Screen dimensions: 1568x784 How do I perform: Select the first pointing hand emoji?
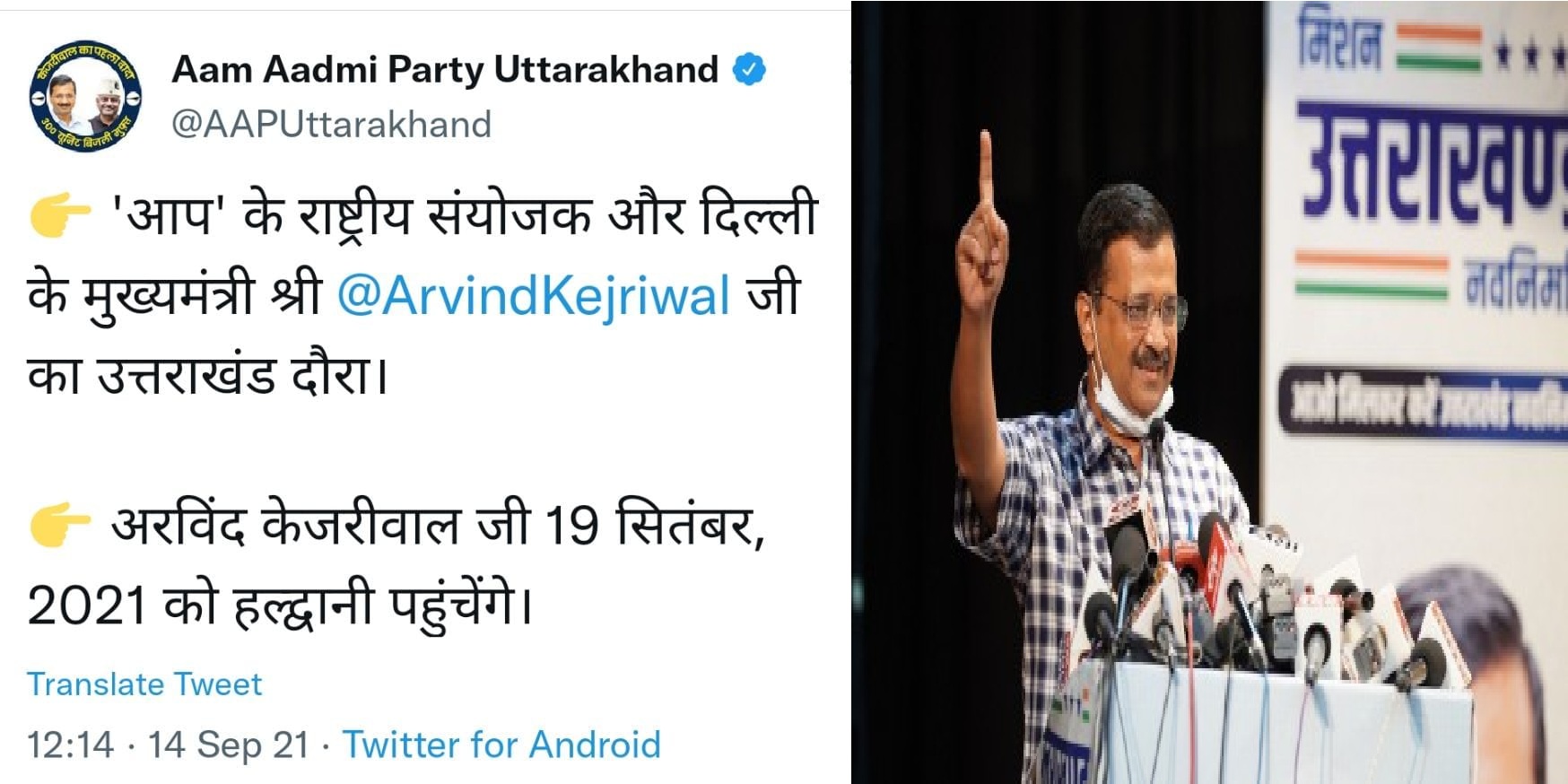[59, 214]
